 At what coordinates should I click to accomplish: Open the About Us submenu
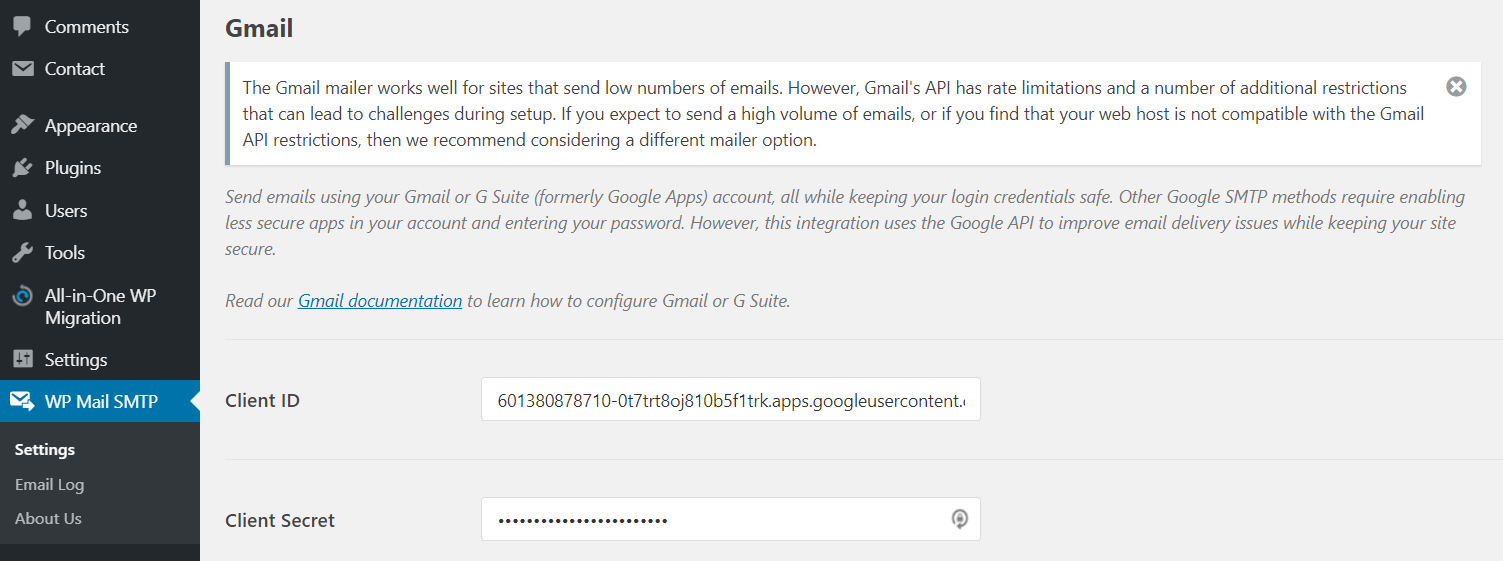[48, 518]
